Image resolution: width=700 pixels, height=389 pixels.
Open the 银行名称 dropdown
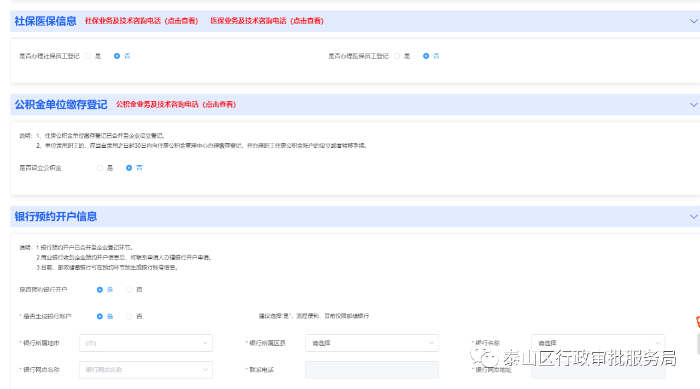(598, 343)
